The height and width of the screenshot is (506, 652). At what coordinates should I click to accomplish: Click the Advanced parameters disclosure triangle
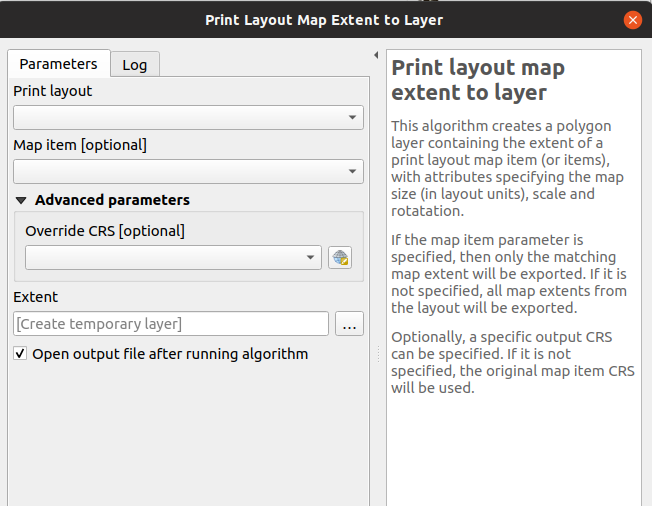22,200
